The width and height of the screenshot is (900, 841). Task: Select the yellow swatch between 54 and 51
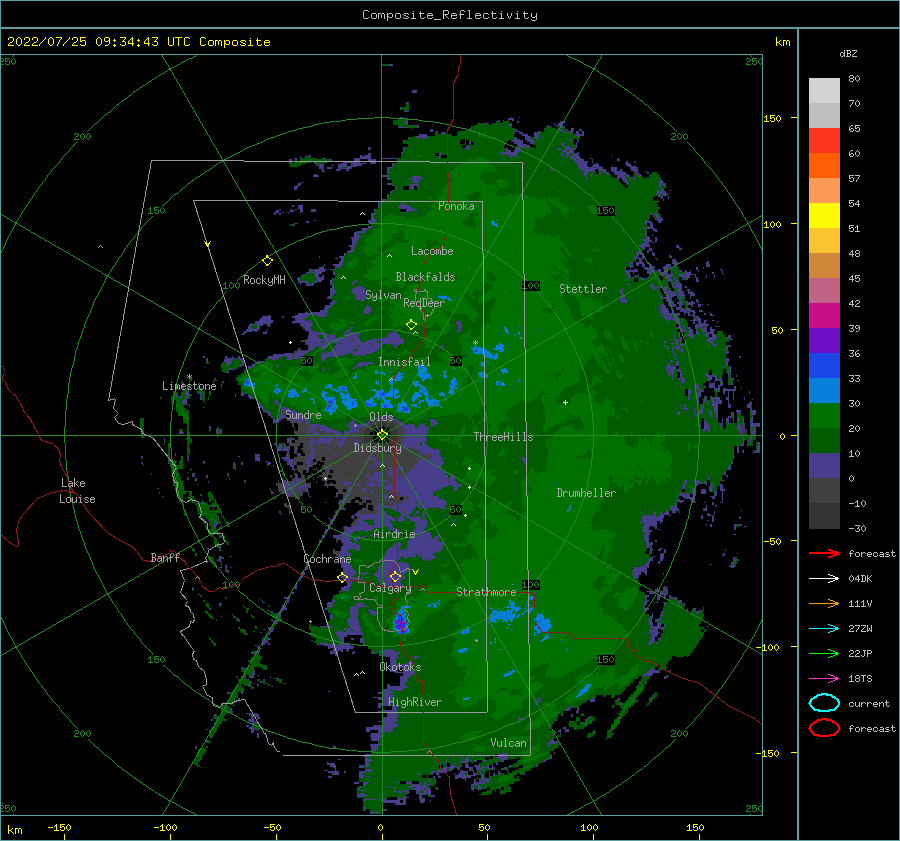[824, 216]
